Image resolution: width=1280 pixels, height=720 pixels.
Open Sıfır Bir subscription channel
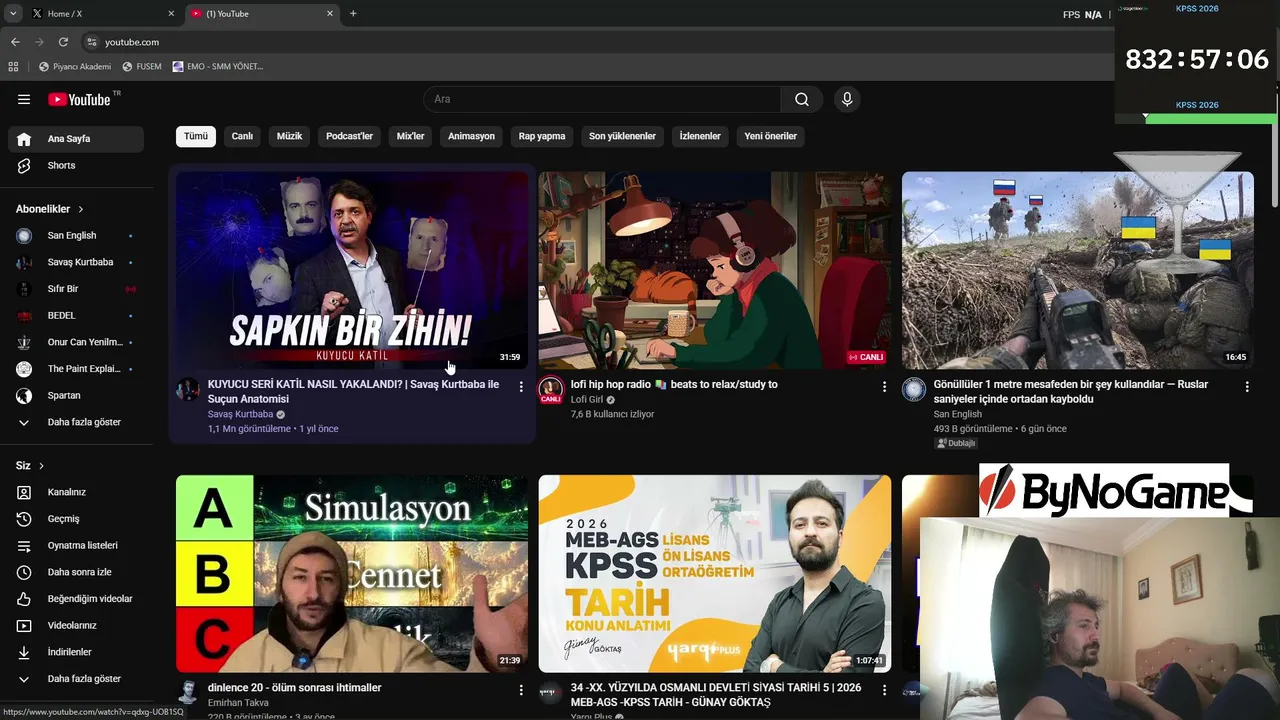[x=76, y=289]
